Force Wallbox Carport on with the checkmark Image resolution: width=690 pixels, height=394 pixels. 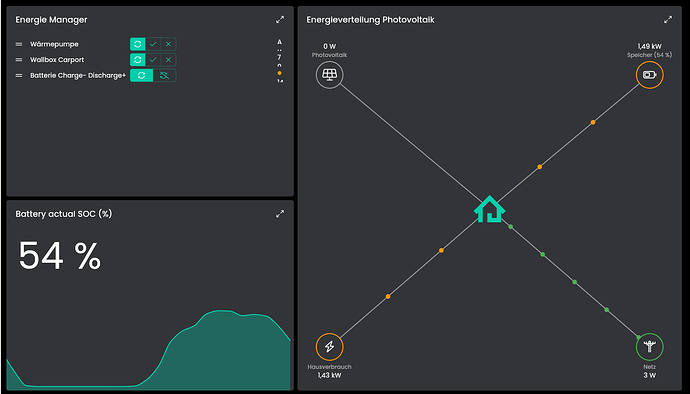(153, 59)
